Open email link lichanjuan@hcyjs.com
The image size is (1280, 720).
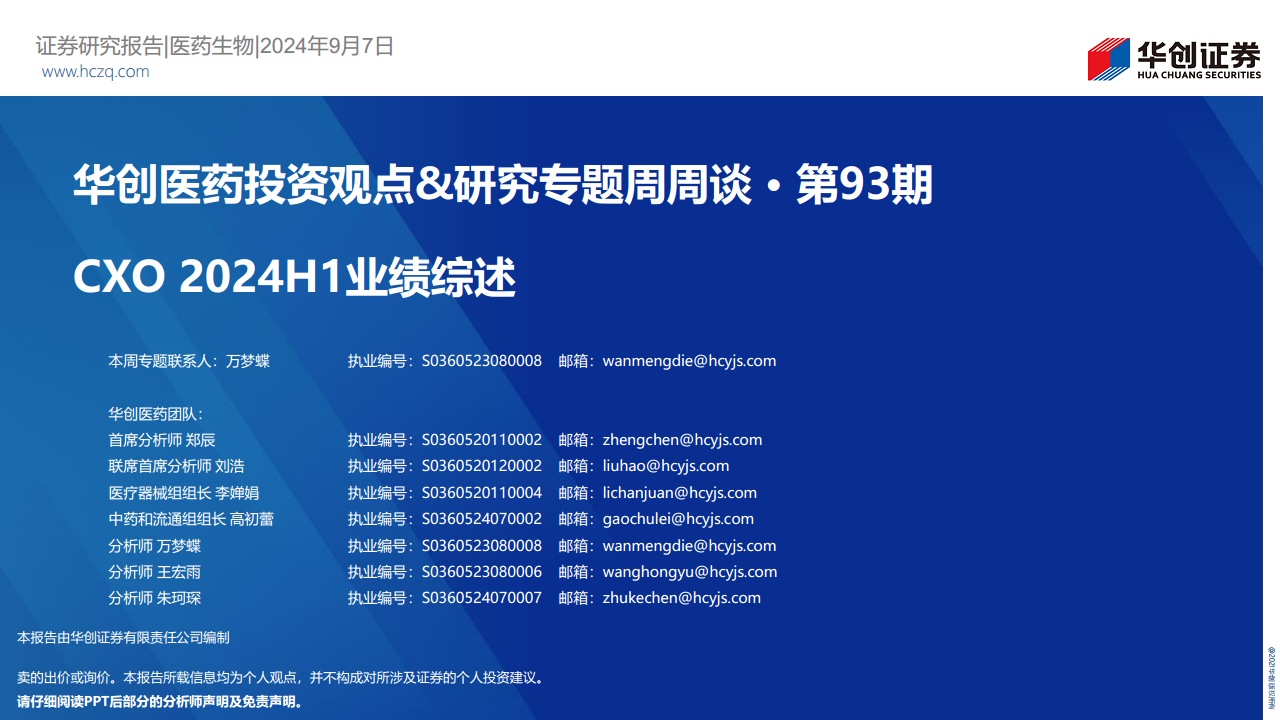(x=680, y=493)
